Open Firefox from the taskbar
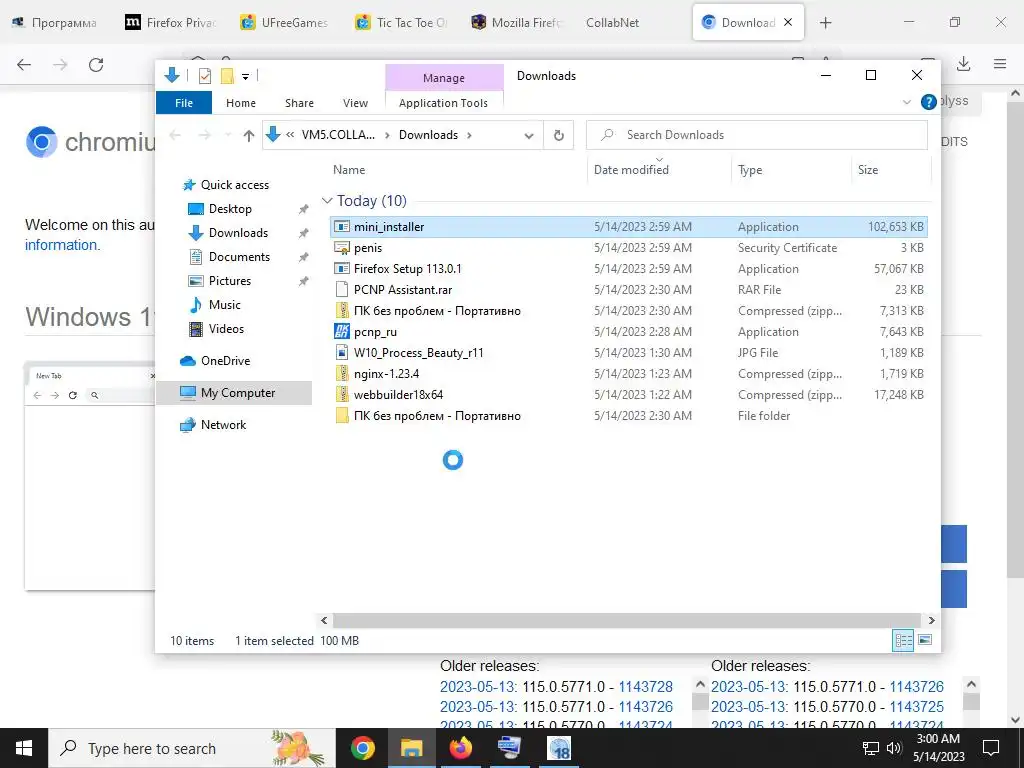1024x768 pixels. click(x=460, y=748)
